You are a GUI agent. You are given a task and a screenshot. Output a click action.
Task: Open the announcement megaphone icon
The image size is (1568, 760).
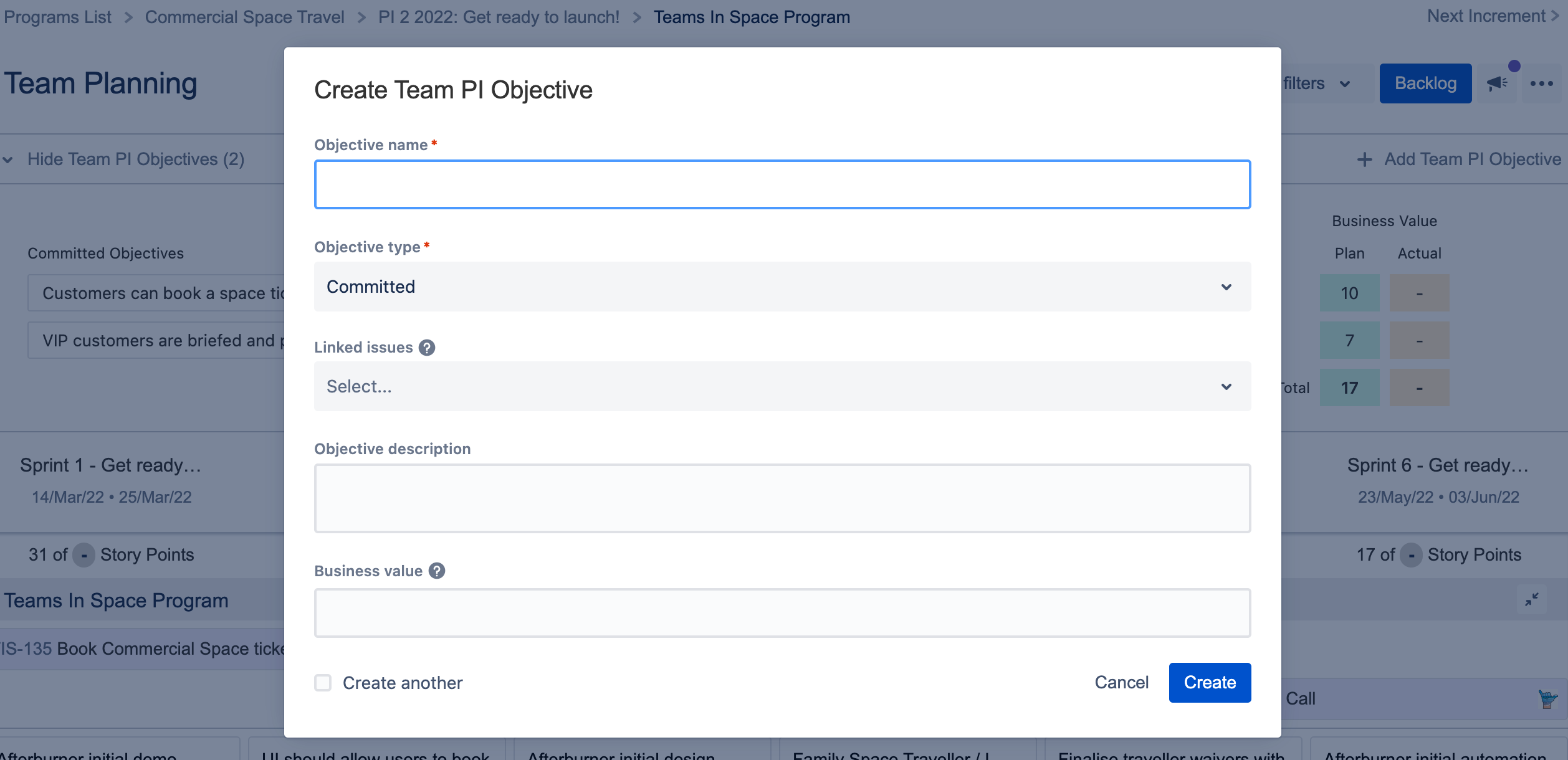(x=1496, y=83)
